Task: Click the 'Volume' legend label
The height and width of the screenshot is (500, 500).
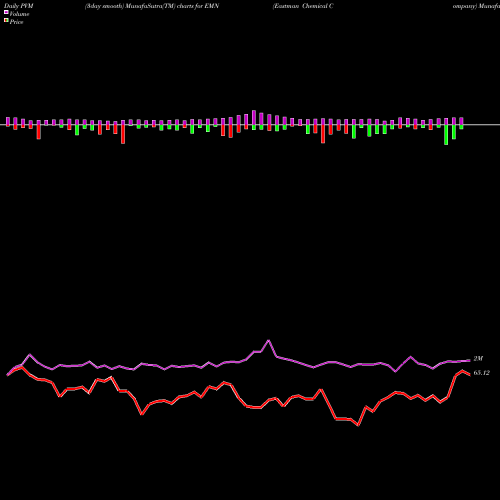Action: (19, 14)
